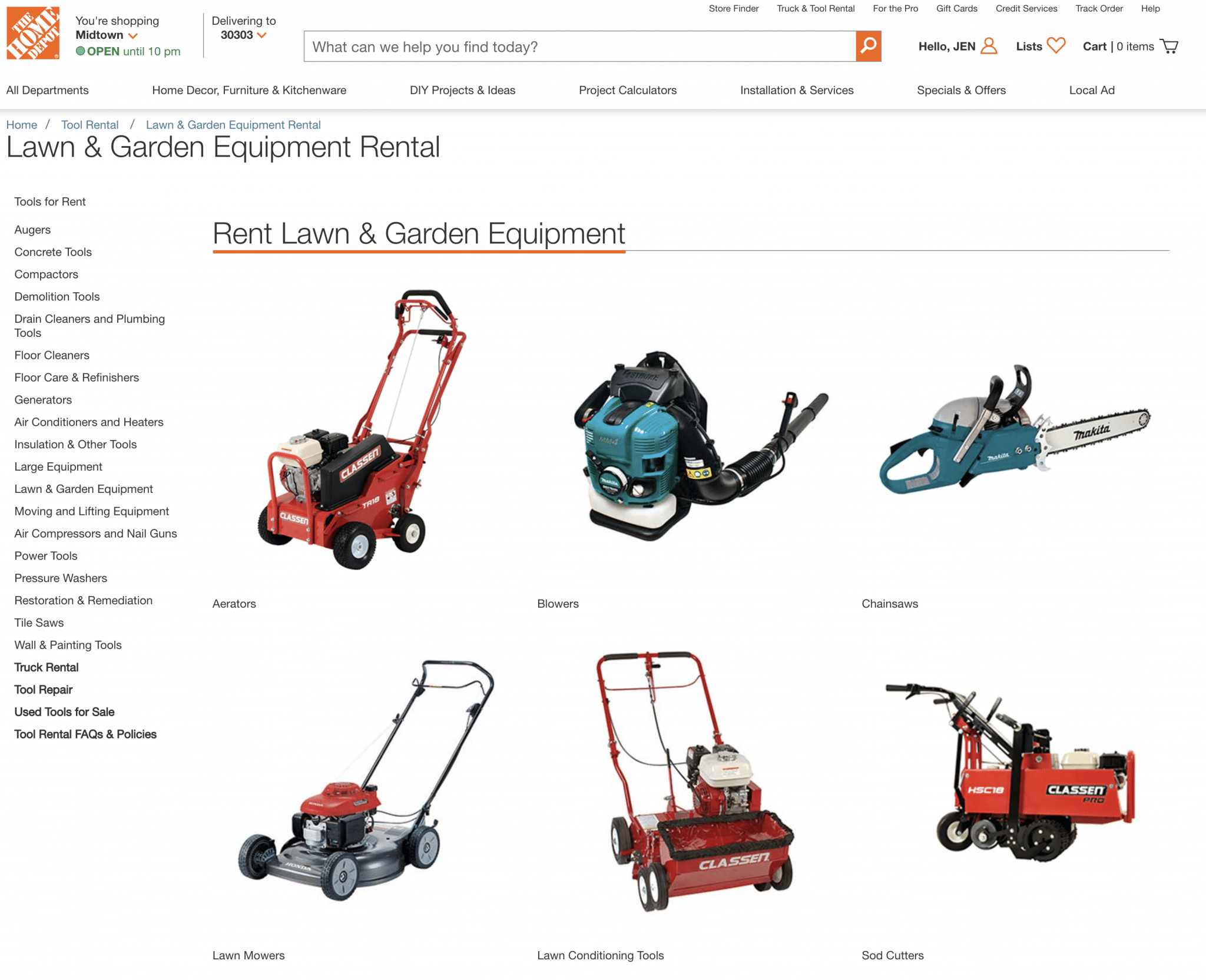1206x980 pixels.
Task: Open the account profile icon
Action: click(989, 46)
